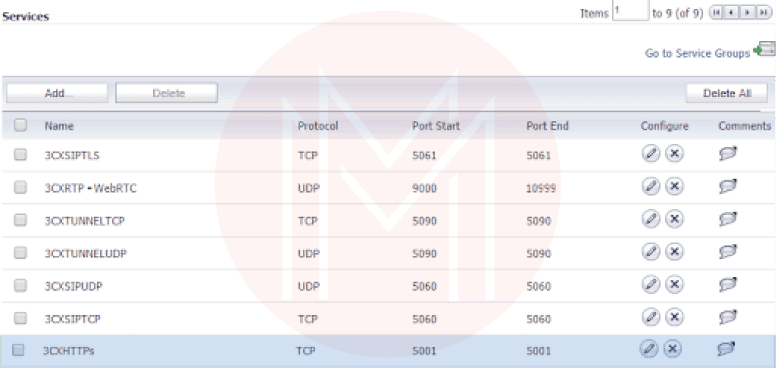Image resolution: width=776 pixels, height=368 pixels.
Task: Delete the 3CXTUNNELUDP entry
Action: (x=674, y=252)
